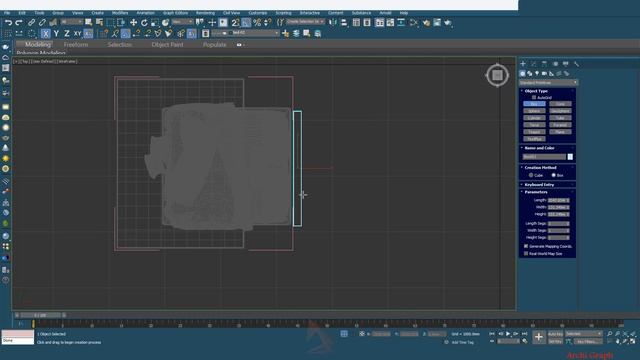
Task: Toggle the Auto Key button
Action: tap(555, 334)
